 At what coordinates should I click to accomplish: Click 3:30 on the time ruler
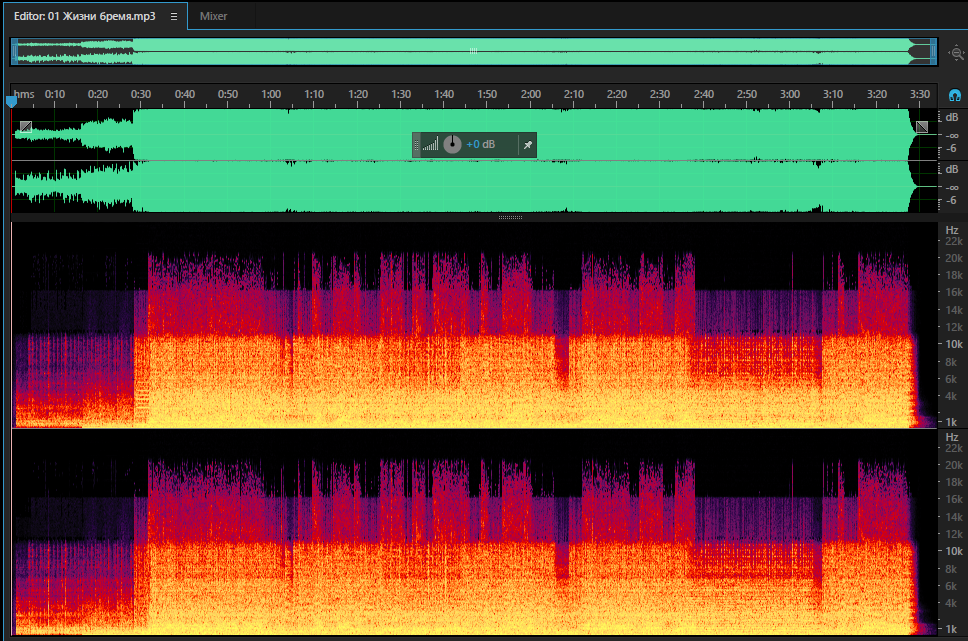coord(920,94)
